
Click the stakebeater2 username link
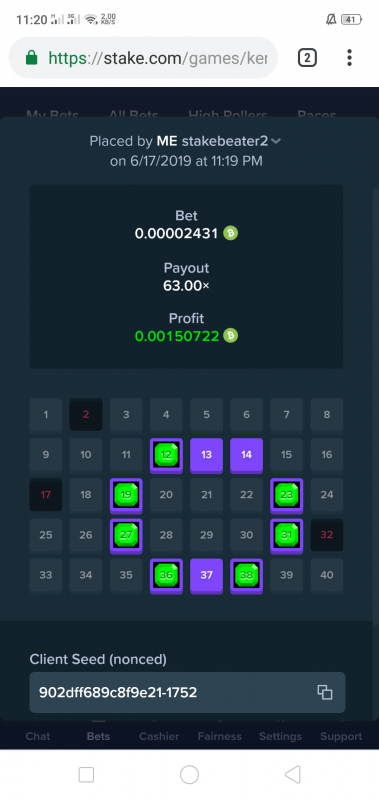[x=224, y=141]
